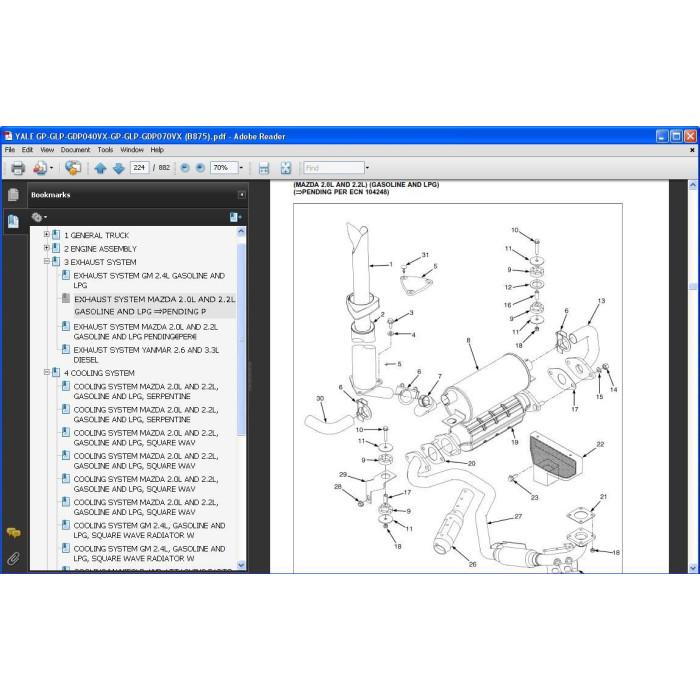Screen dimensions: 700x700
Task: Click the bookmarks options gear icon
Action: tap(39, 217)
